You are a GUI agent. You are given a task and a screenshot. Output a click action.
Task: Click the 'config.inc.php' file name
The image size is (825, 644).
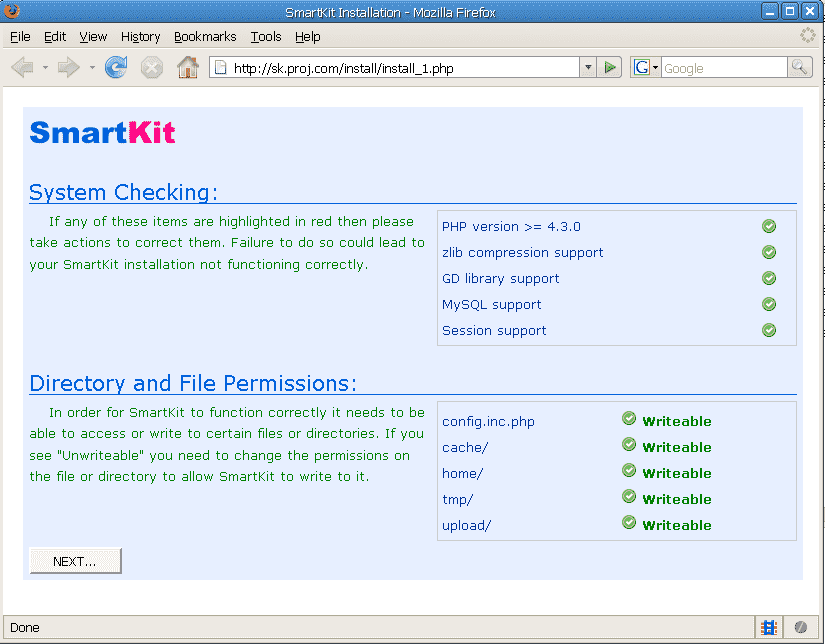[x=488, y=422]
